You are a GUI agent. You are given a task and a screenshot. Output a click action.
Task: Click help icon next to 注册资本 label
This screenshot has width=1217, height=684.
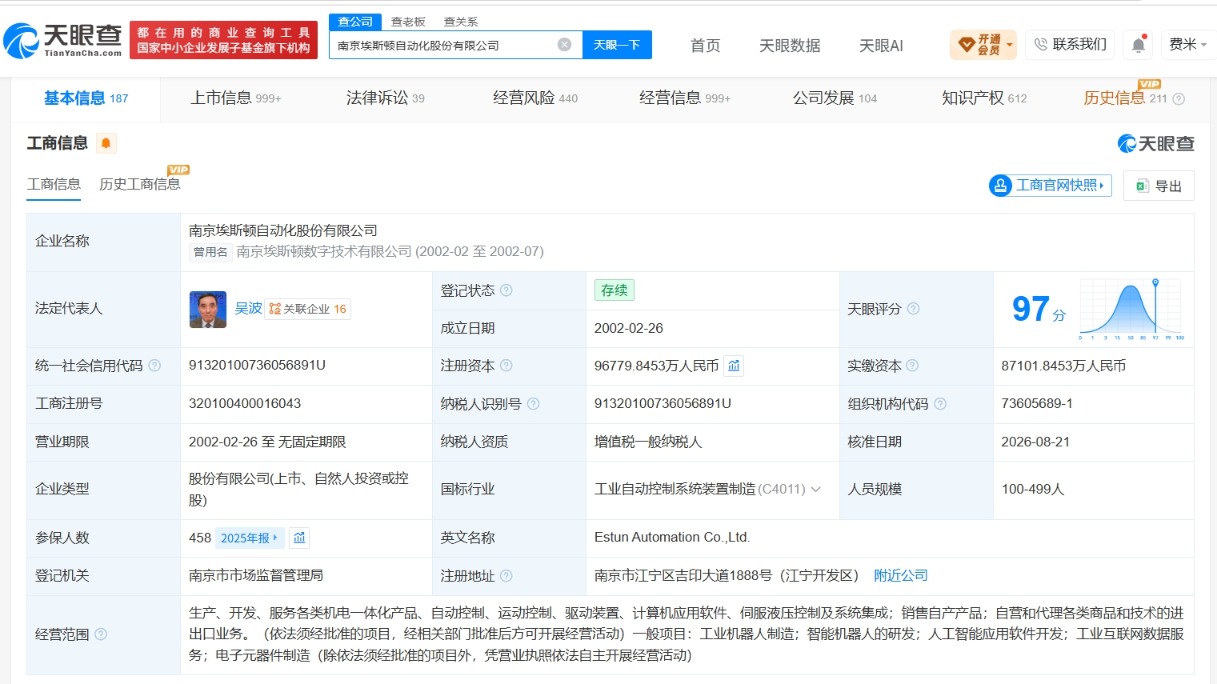pos(506,366)
